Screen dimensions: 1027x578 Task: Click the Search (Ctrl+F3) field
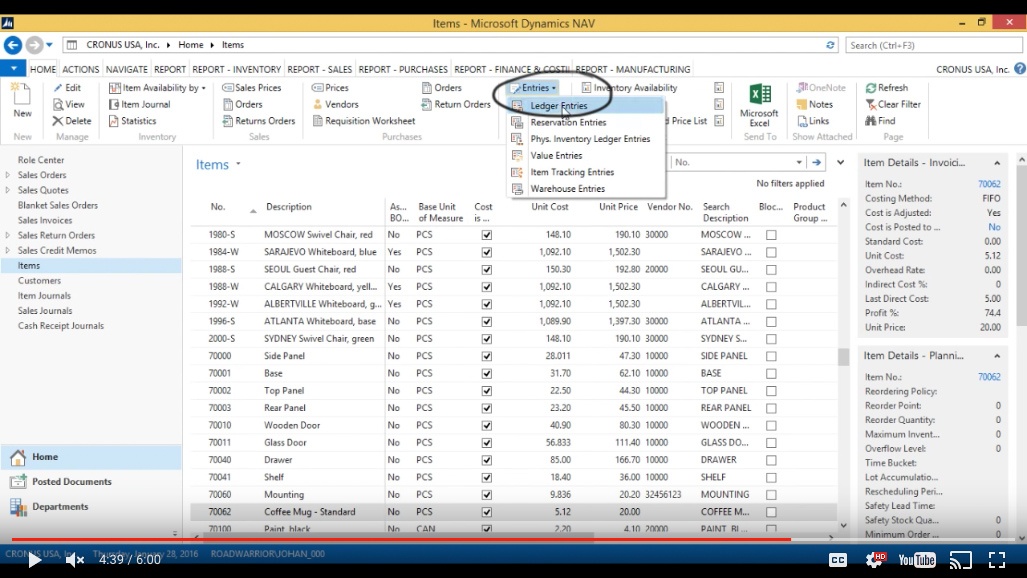click(933, 45)
